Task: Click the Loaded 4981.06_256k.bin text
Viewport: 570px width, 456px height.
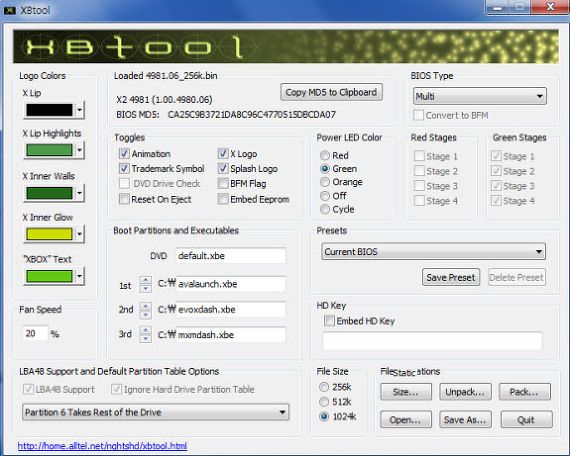Action: [x=166, y=76]
